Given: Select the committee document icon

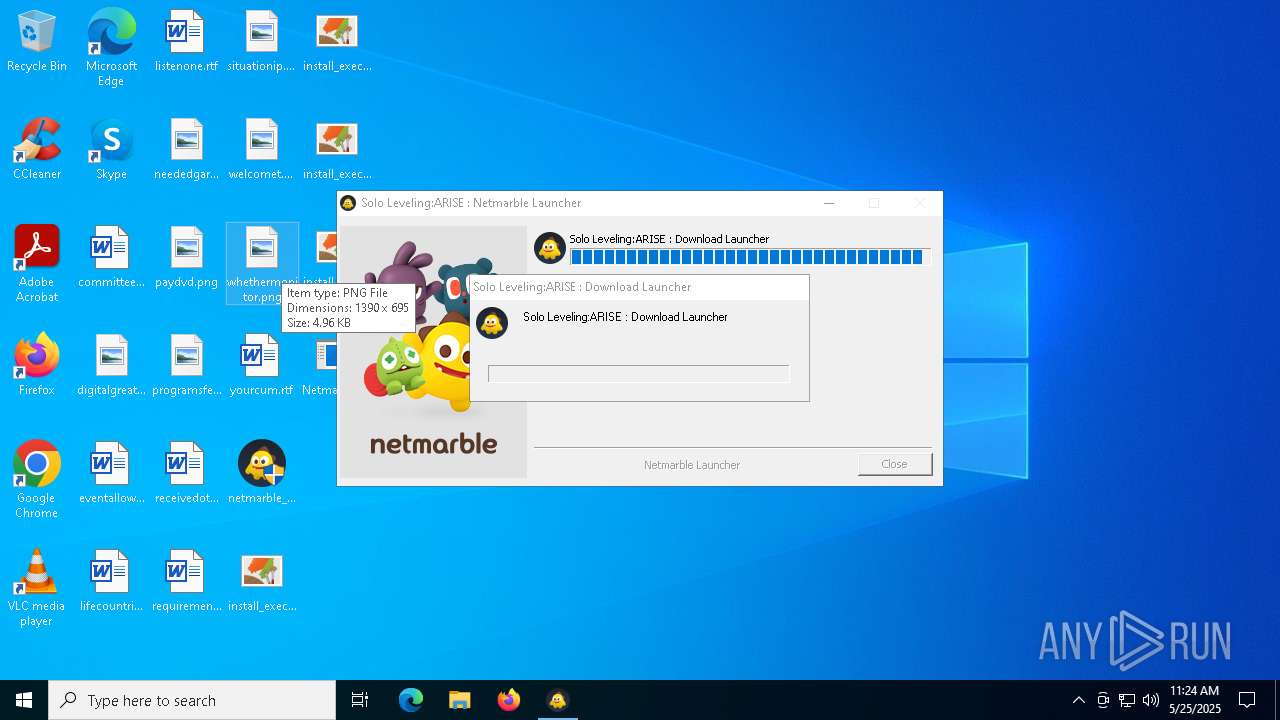Looking at the screenshot, I should [111, 258].
